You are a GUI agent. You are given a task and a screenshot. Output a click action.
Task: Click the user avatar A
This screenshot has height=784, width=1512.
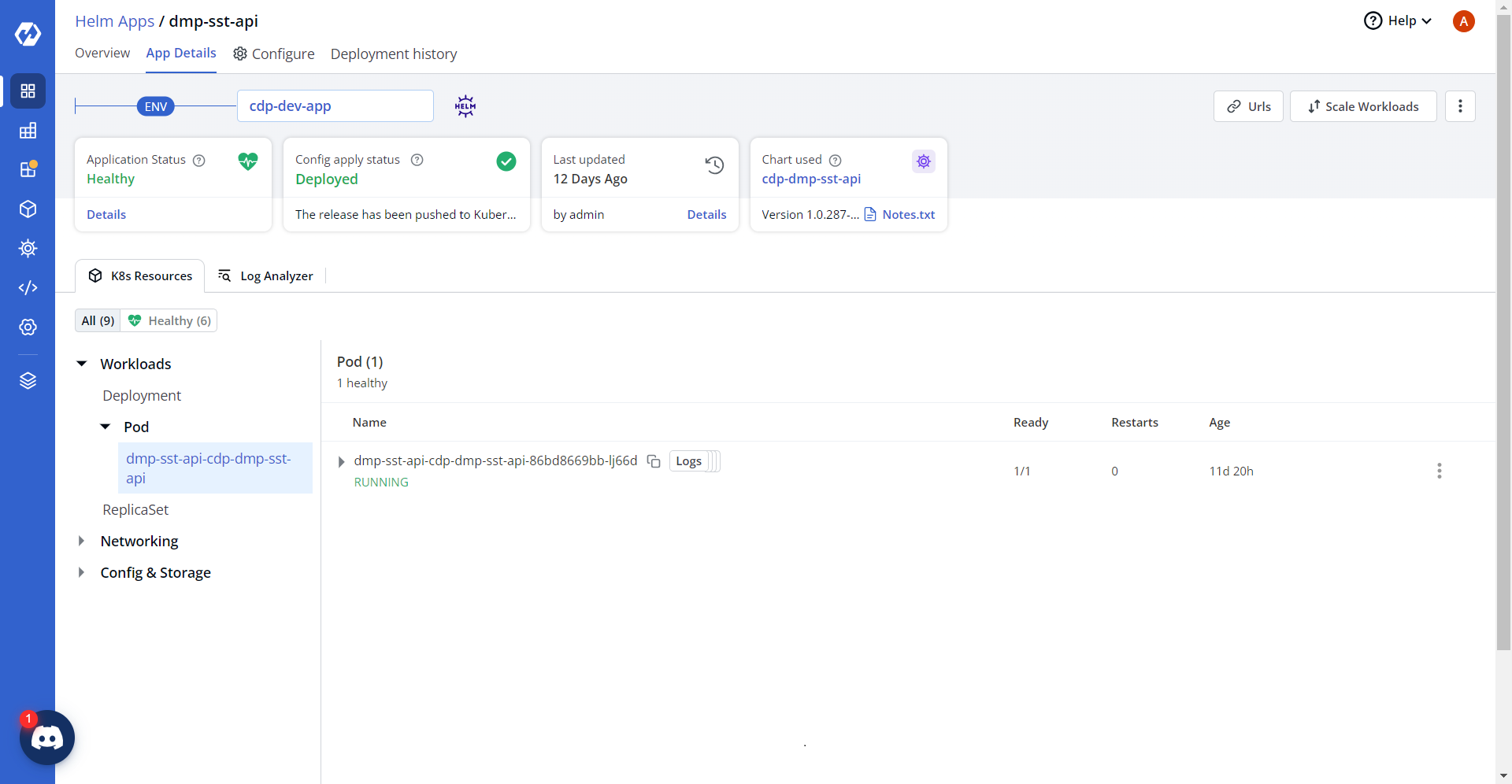click(x=1463, y=21)
